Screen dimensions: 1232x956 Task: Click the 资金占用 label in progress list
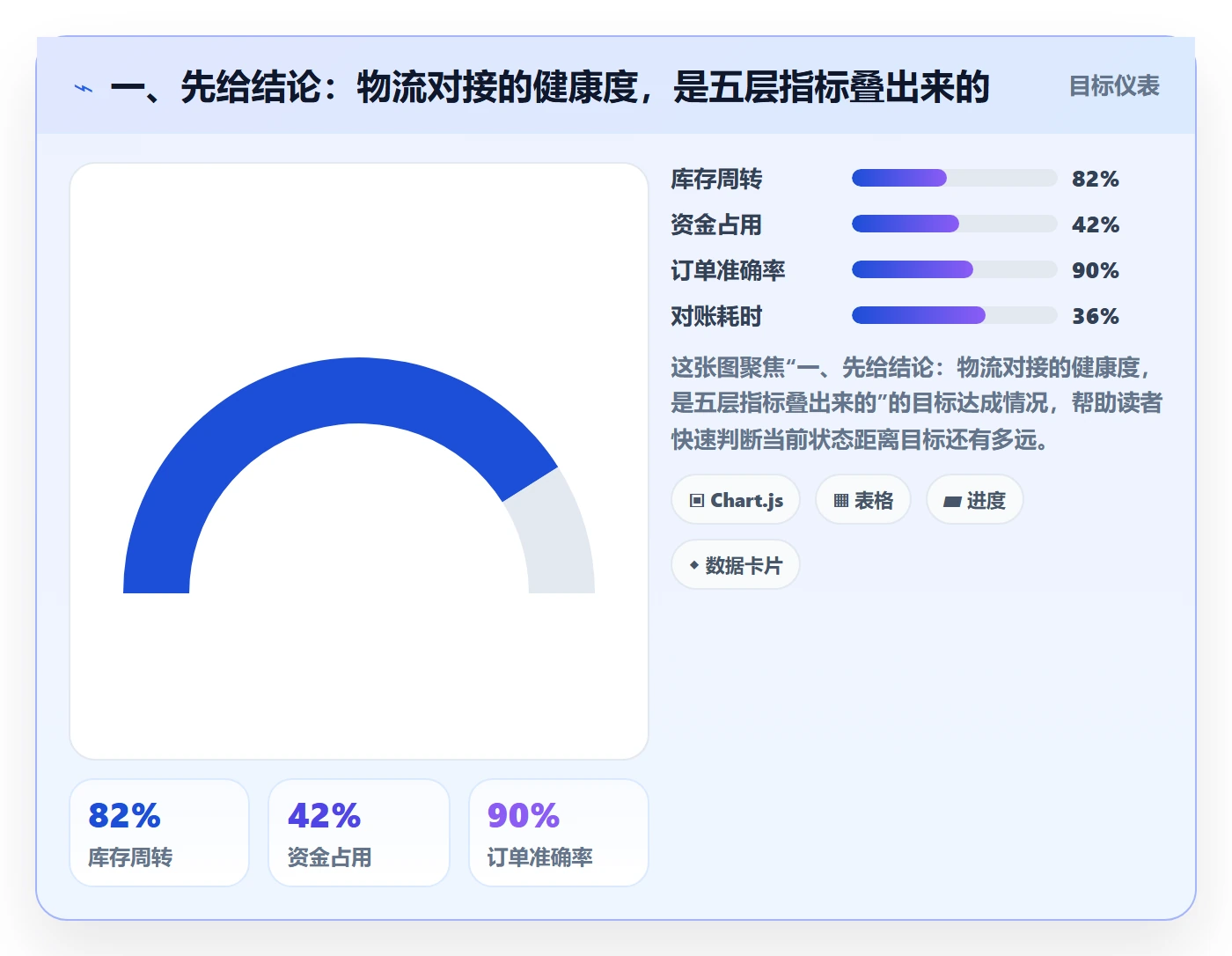716,224
